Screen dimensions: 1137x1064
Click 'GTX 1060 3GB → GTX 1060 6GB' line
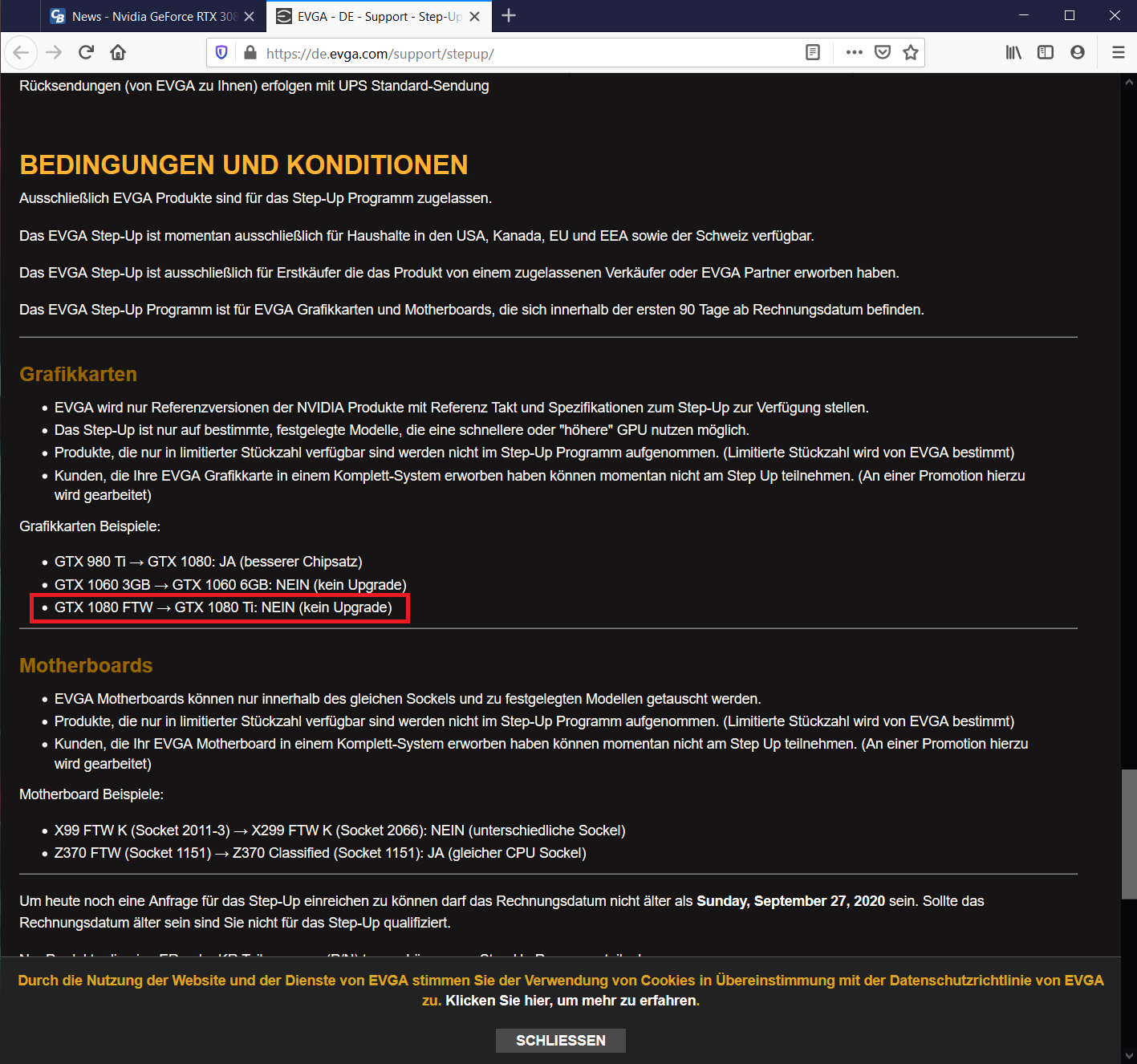click(230, 585)
